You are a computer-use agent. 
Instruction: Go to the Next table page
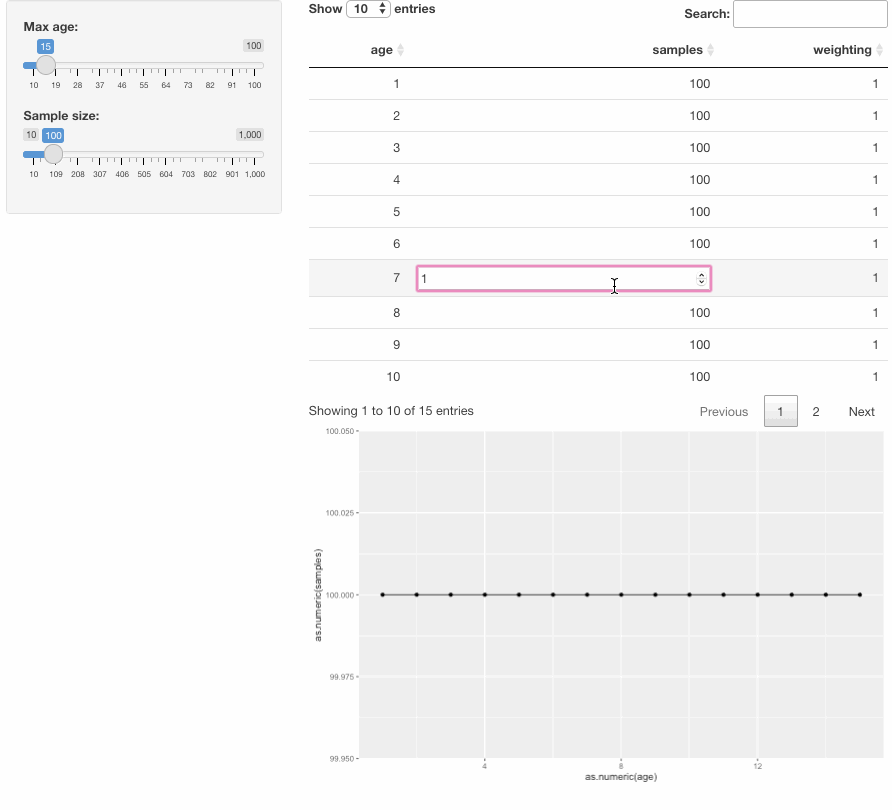[x=861, y=411]
